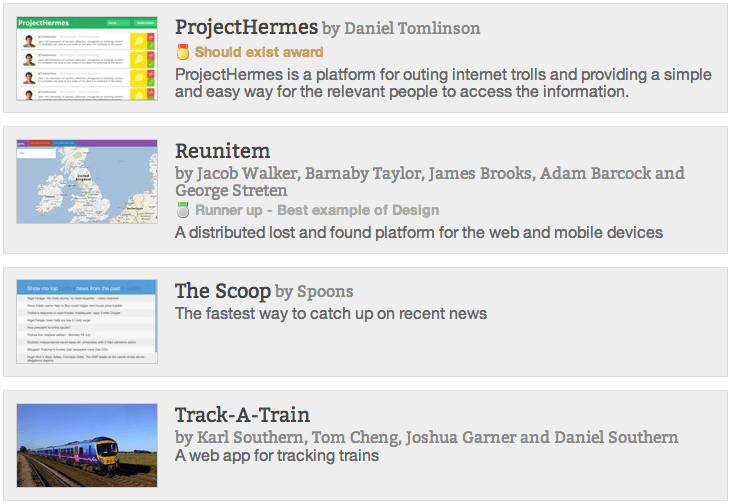
Task: Click the Should exist award label
Action: 259,52
